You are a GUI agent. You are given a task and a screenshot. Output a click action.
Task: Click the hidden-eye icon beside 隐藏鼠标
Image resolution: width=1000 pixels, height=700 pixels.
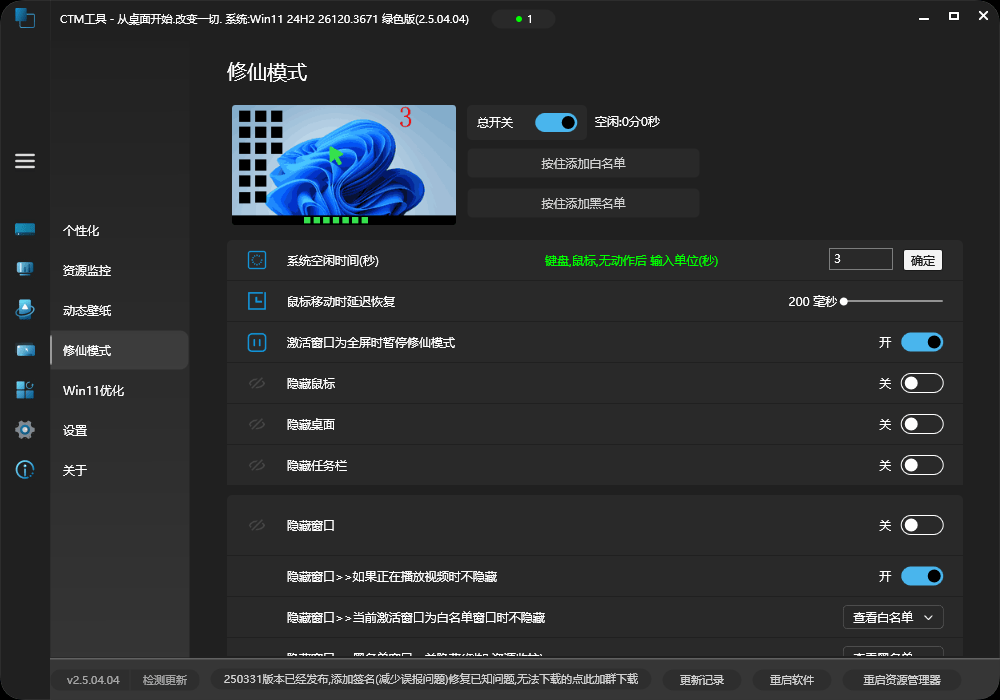pyautogui.click(x=257, y=382)
